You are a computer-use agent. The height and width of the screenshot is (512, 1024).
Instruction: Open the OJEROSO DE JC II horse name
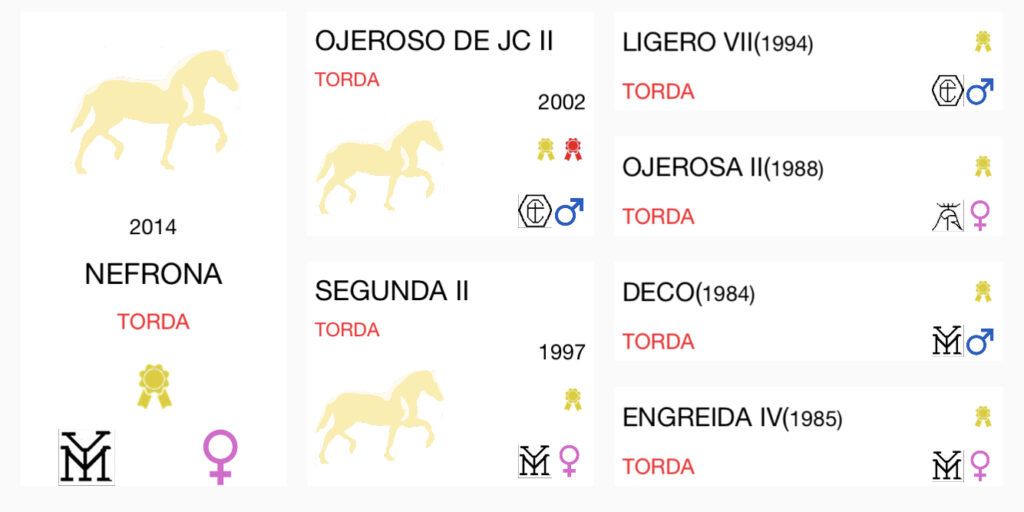pos(434,40)
